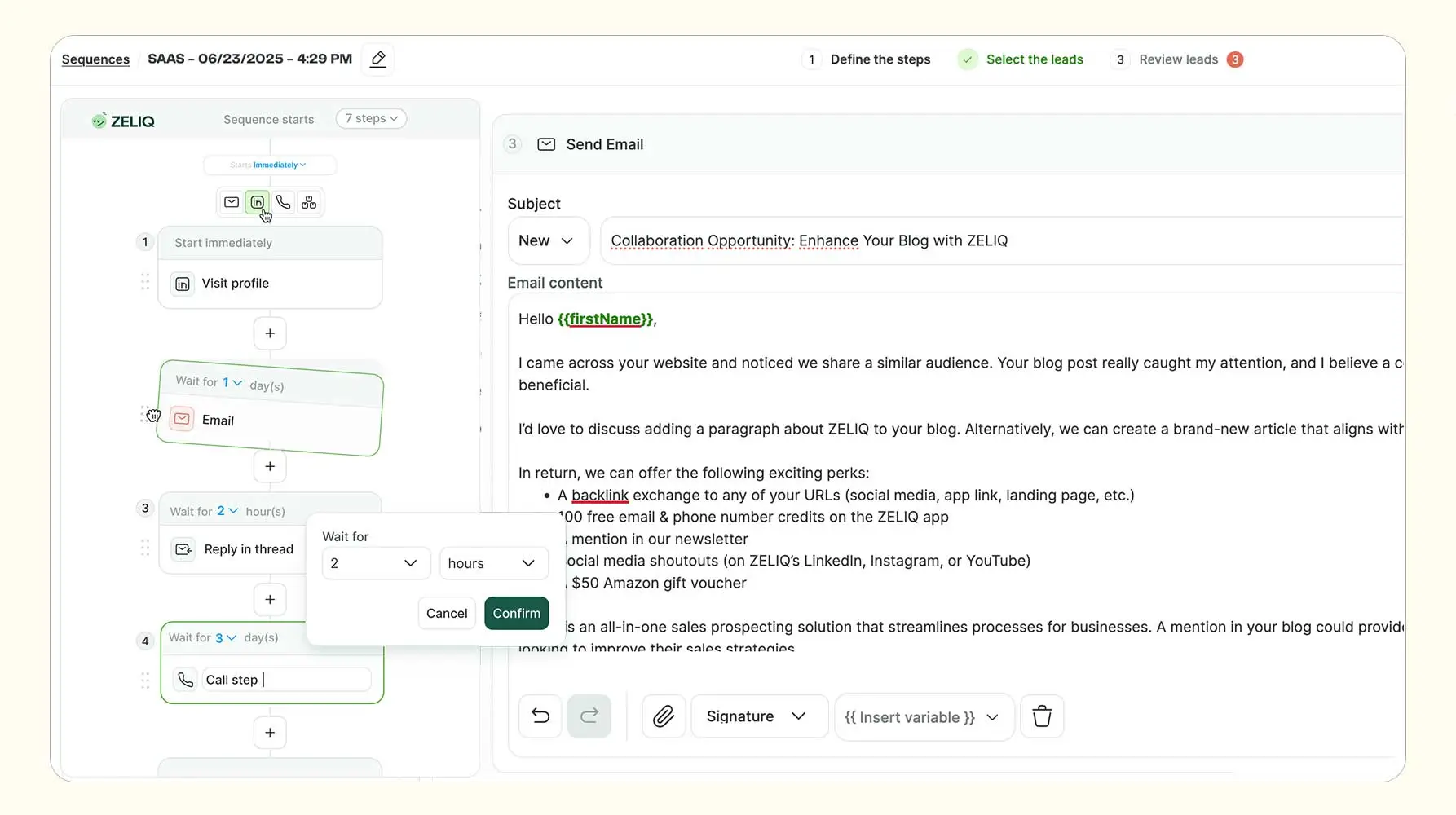Click the Reply in thread envelope icon
This screenshot has height=815, width=1456.
click(183, 549)
